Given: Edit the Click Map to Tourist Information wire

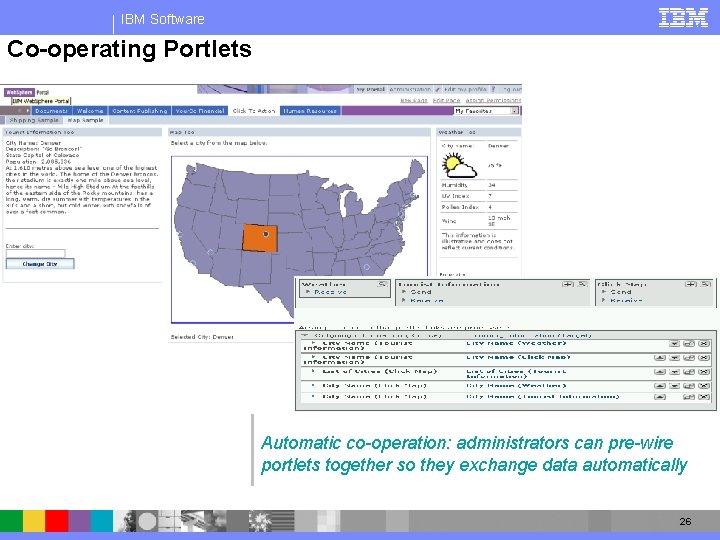Looking at the screenshot, I should (x=689, y=397).
